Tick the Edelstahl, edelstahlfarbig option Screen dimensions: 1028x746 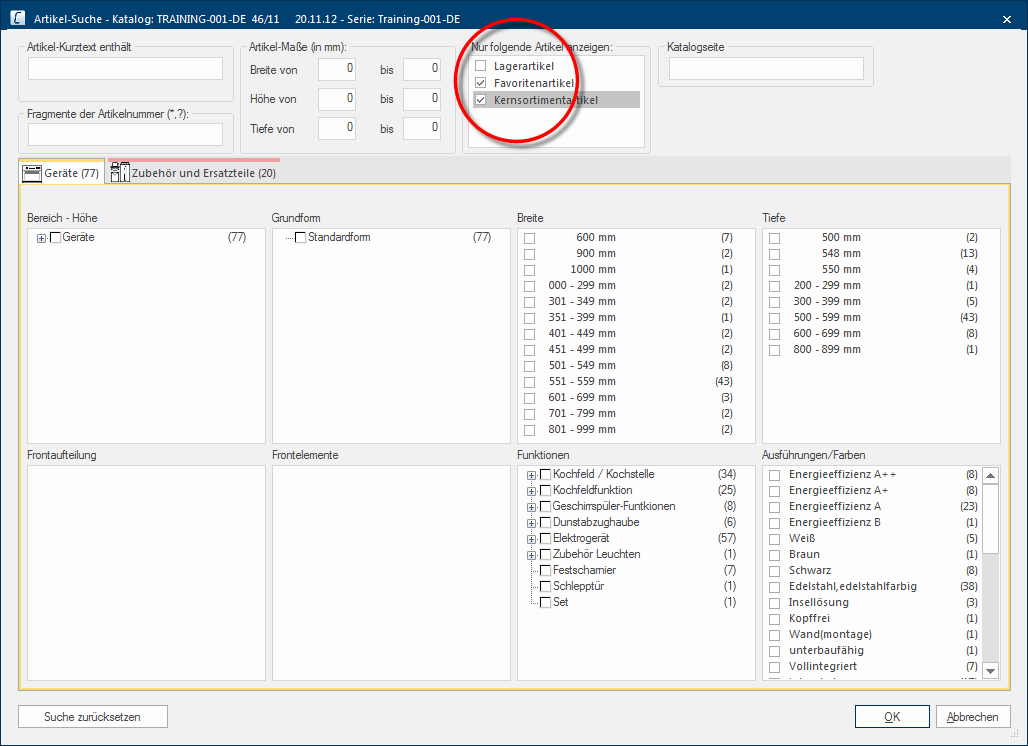pos(774,587)
